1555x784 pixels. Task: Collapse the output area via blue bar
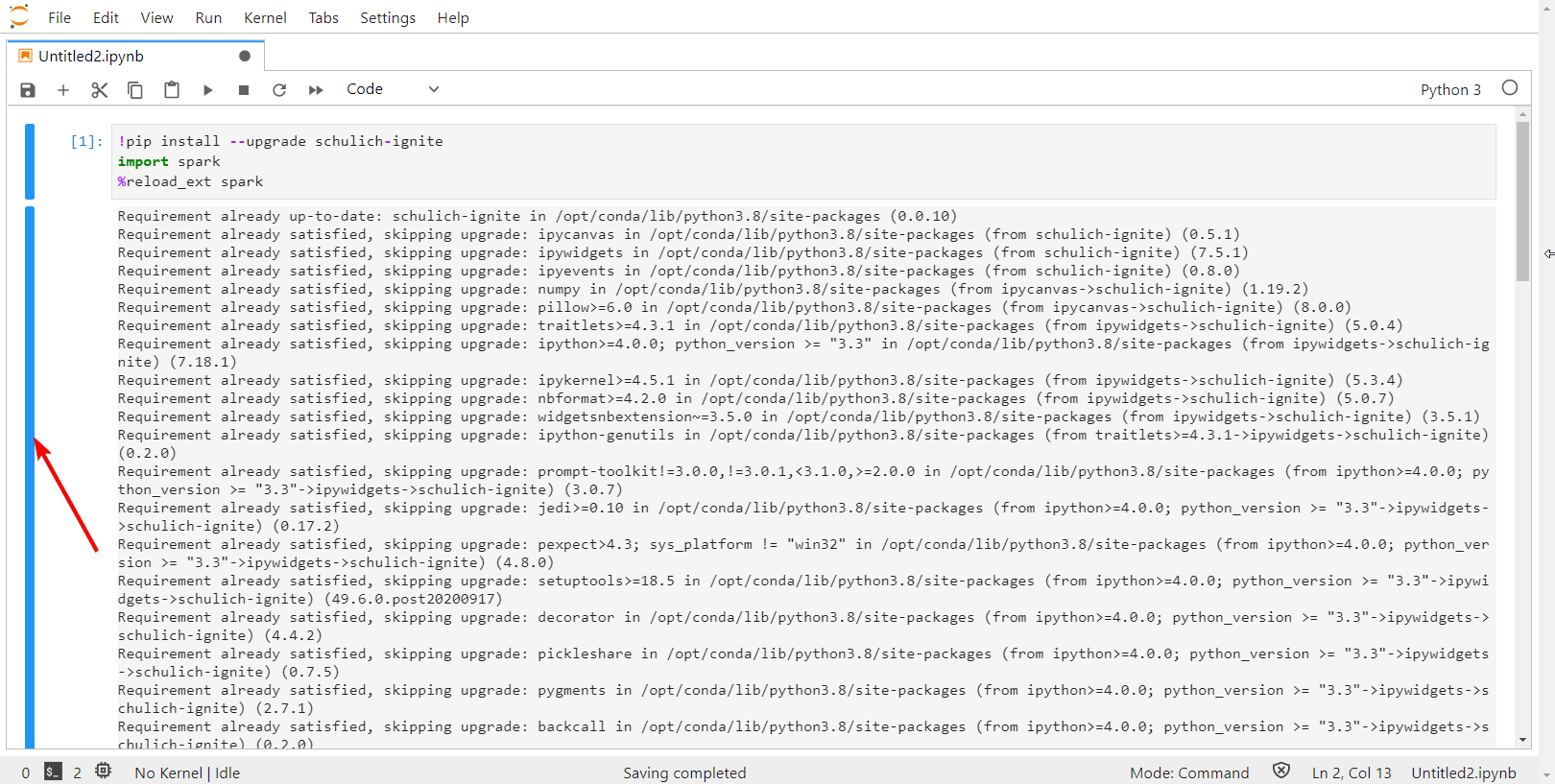click(30, 477)
